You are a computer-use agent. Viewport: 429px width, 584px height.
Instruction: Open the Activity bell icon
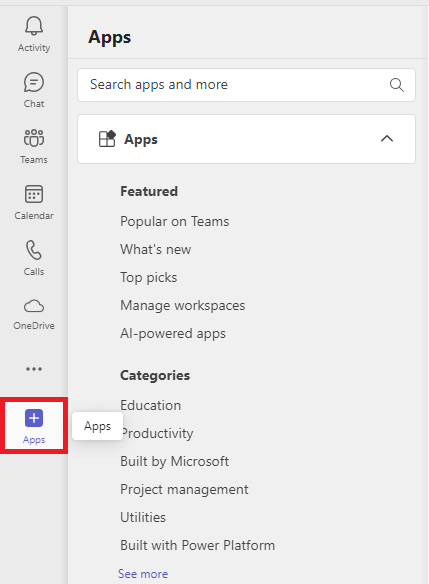34,26
